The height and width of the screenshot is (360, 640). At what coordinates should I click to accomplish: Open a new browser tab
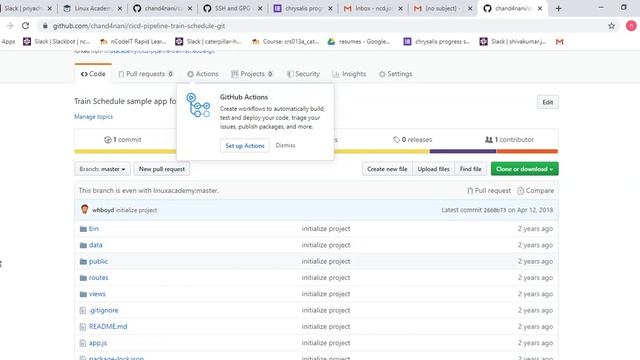coord(558,8)
